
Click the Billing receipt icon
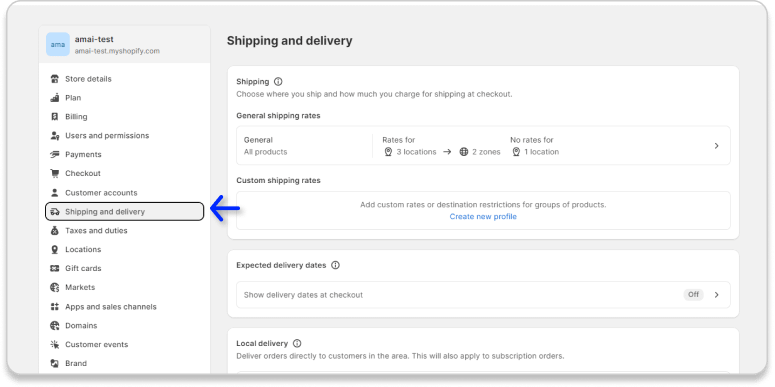pyautogui.click(x=55, y=117)
